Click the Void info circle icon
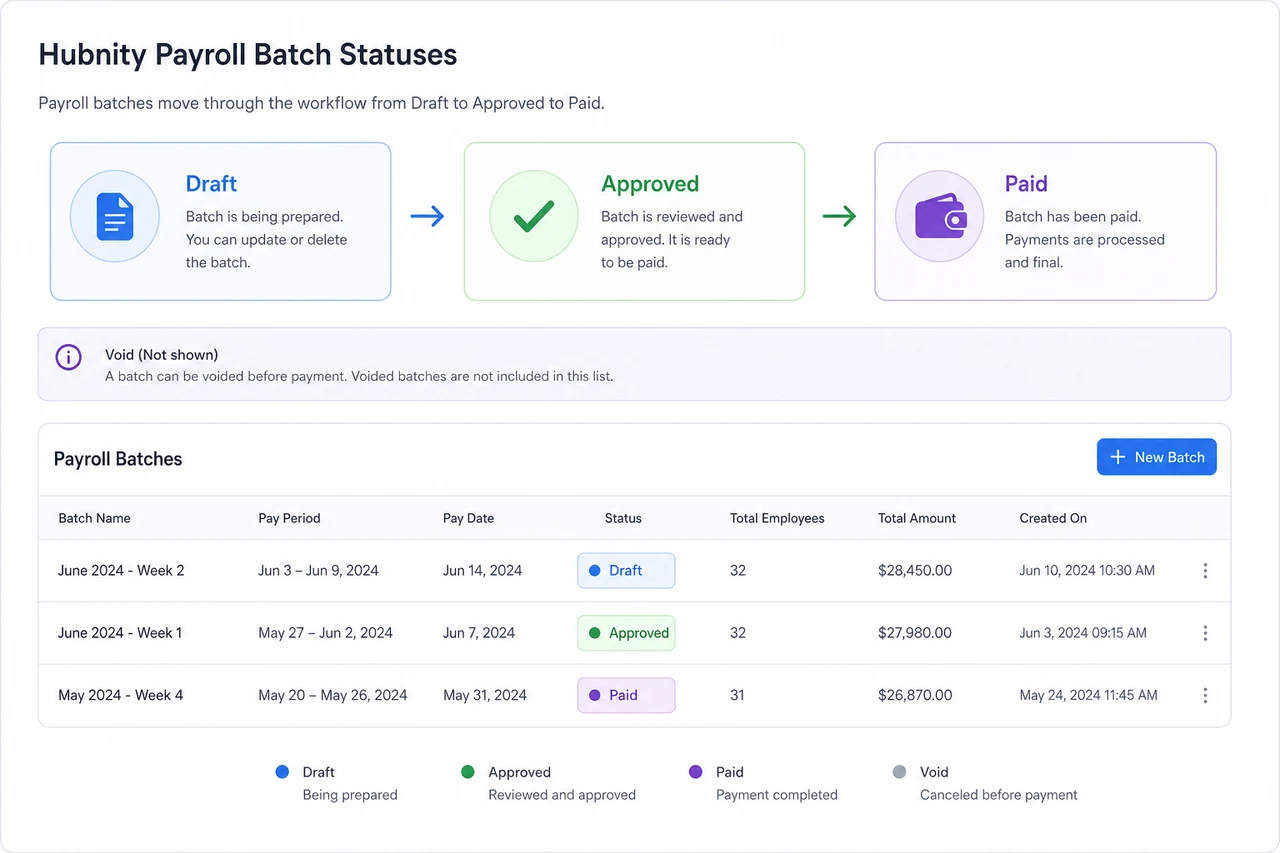This screenshot has height=853, width=1280. [x=68, y=357]
